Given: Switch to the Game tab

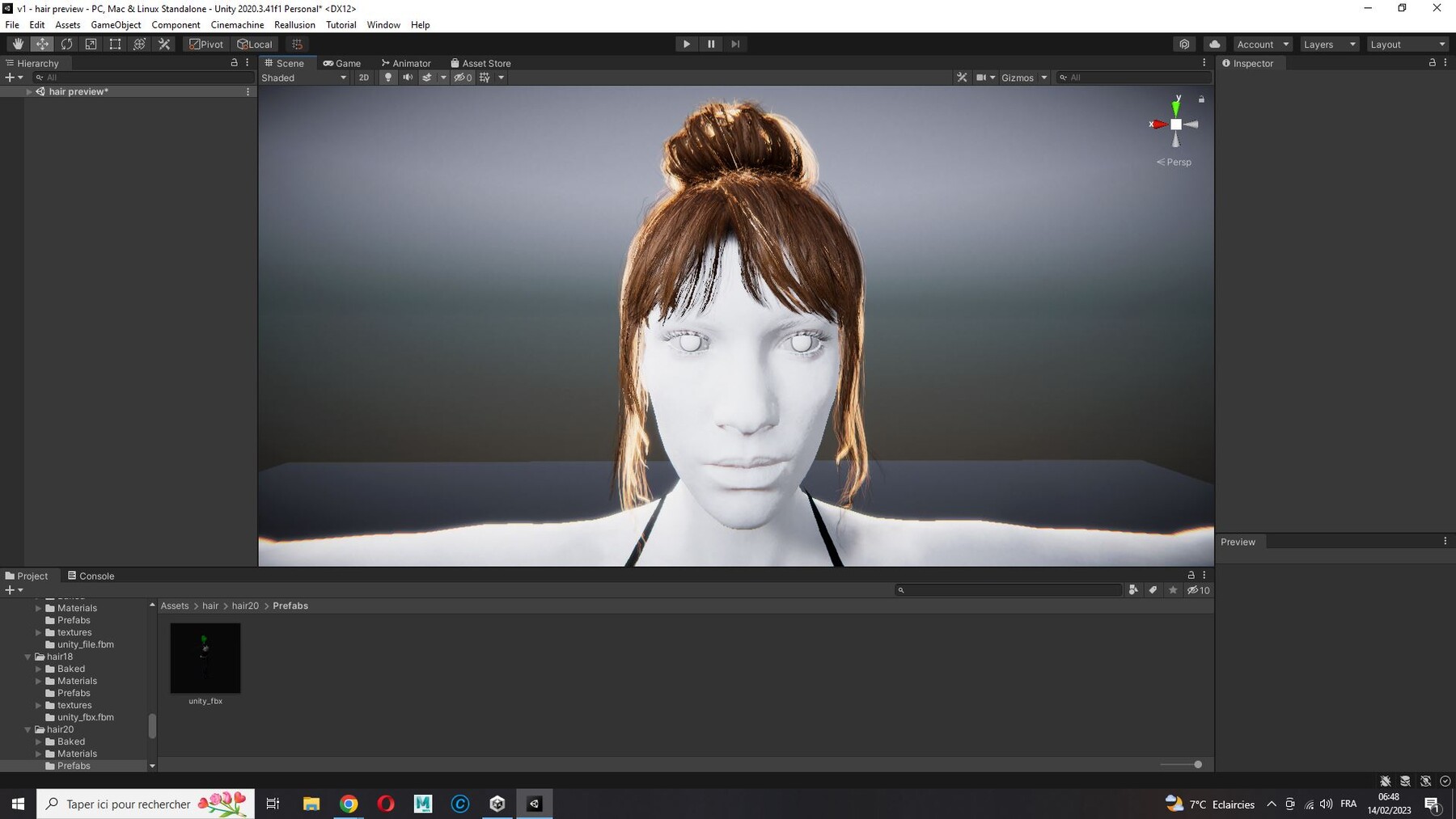Looking at the screenshot, I should pyautogui.click(x=342, y=63).
